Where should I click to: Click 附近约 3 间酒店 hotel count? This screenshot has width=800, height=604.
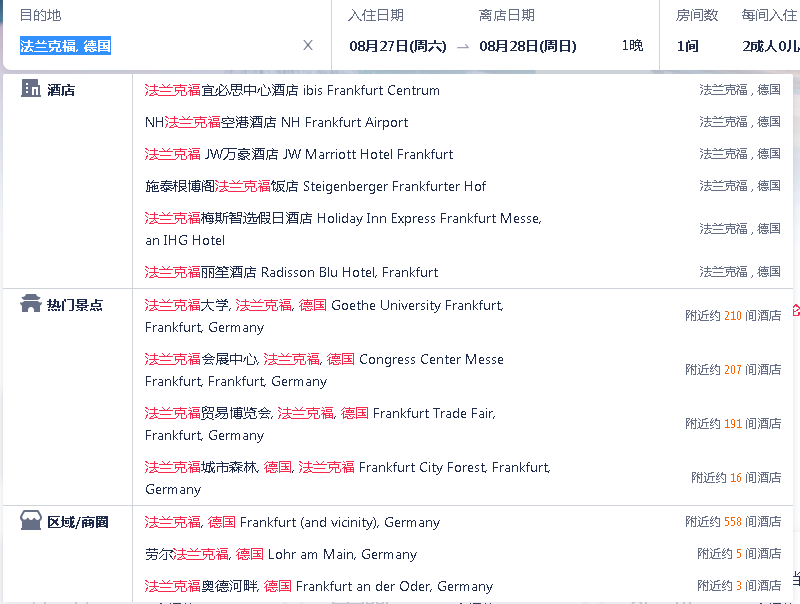tap(739, 586)
